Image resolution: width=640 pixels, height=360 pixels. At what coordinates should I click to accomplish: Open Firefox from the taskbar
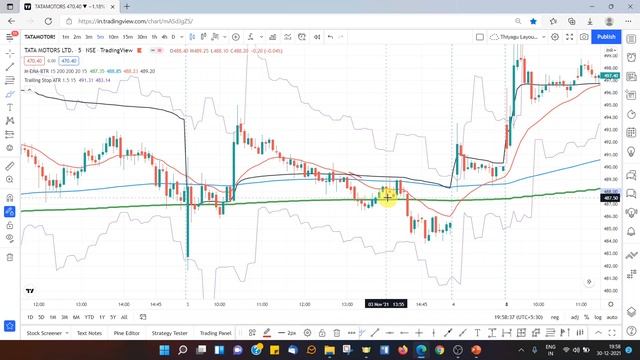coord(402,350)
